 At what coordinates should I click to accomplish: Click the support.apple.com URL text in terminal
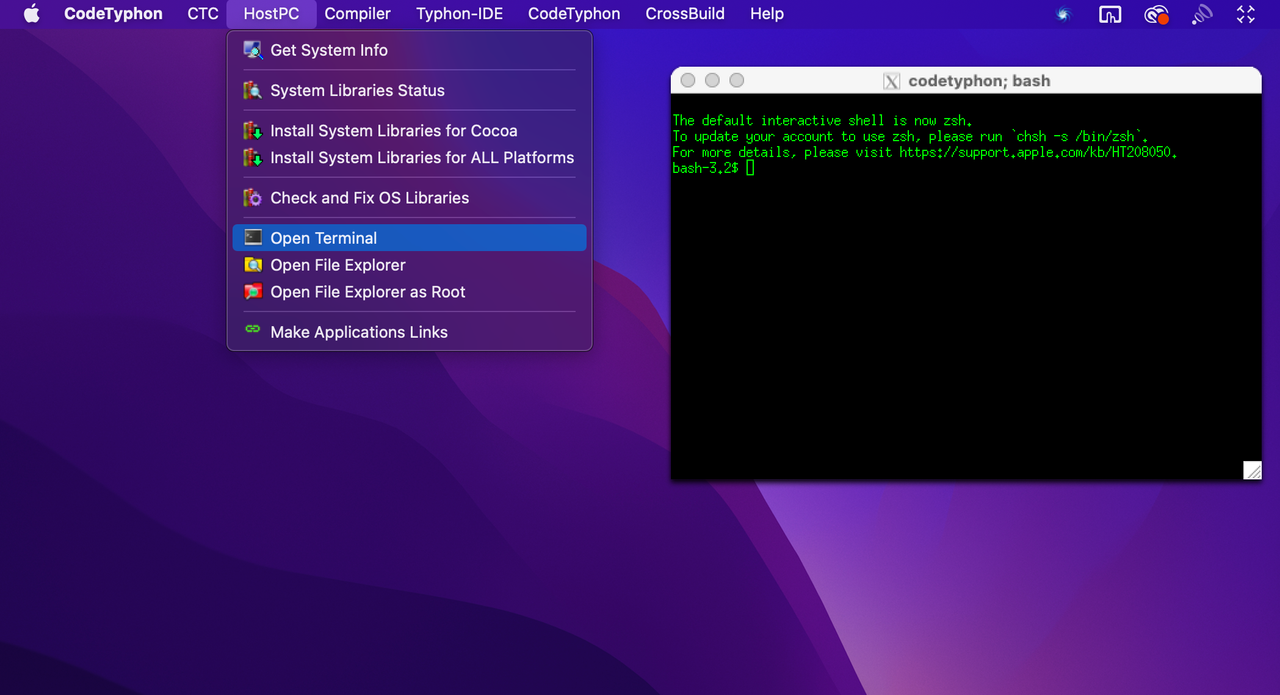tap(1037, 152)
